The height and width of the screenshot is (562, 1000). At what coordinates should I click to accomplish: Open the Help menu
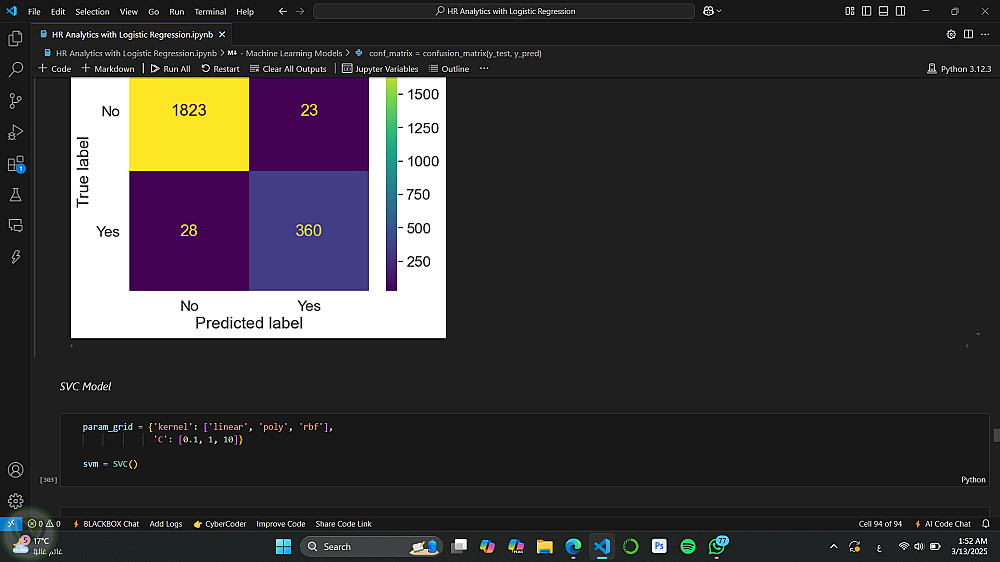(245, 11)
